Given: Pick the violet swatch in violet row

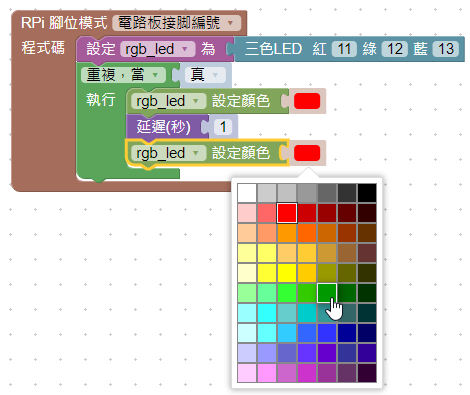Looking at the screenshot, I should coord(307,353).
